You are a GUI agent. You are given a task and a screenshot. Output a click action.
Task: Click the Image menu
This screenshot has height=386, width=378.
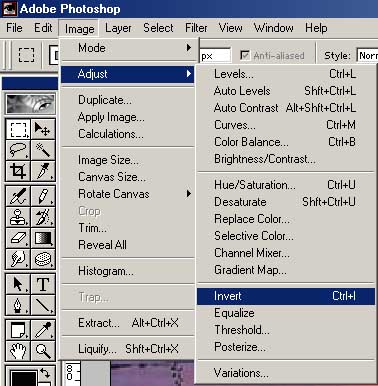pos(79,29)
